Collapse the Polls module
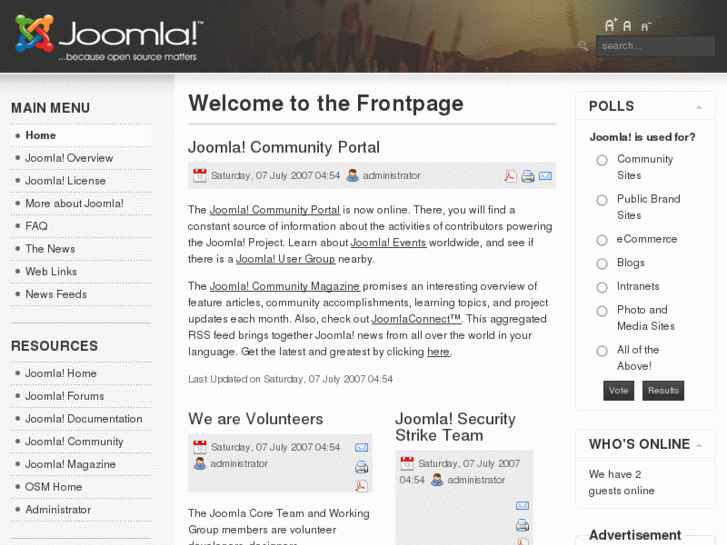The width and height of the screenshot is (727, 545). (699, 107)
